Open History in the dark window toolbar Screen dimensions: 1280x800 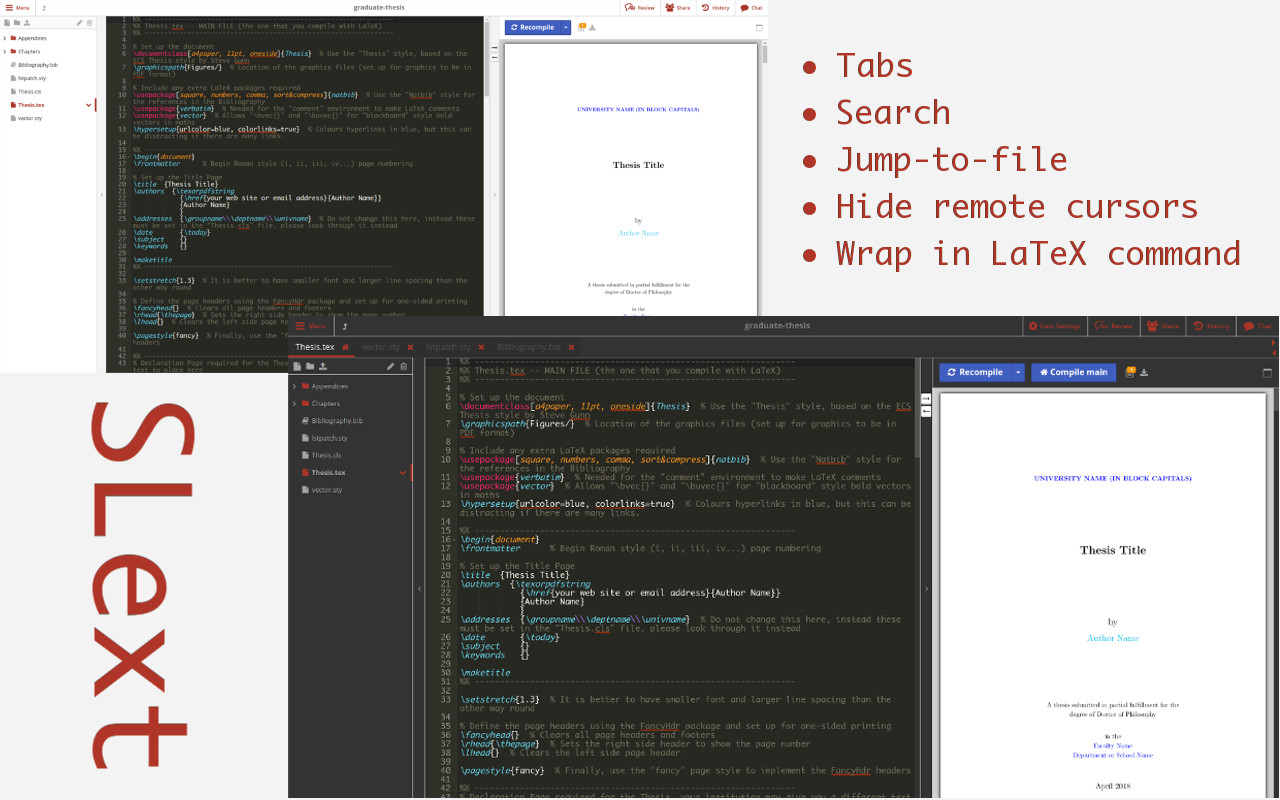1212,326
